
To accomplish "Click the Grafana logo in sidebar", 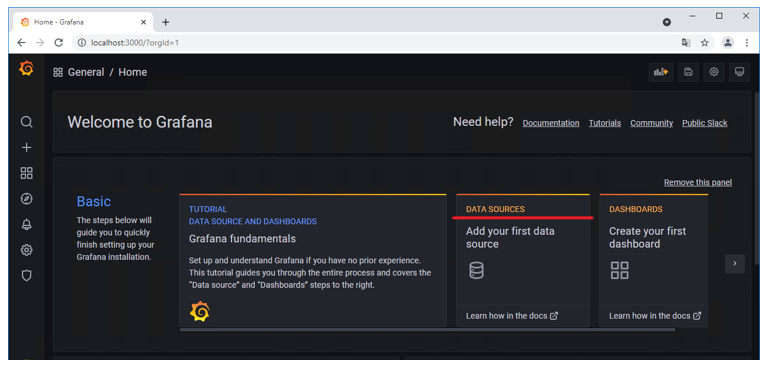I will point(27,69).
